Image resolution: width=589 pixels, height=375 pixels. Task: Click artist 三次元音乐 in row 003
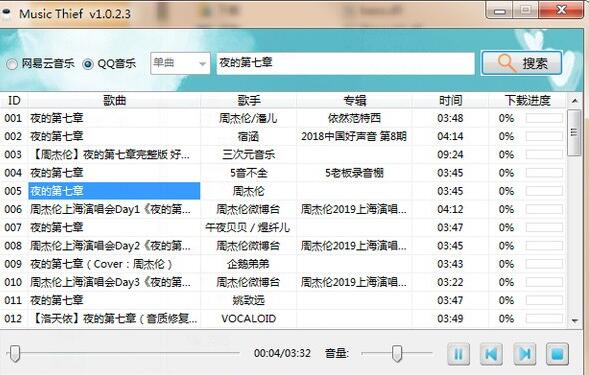tap(248, 154)
